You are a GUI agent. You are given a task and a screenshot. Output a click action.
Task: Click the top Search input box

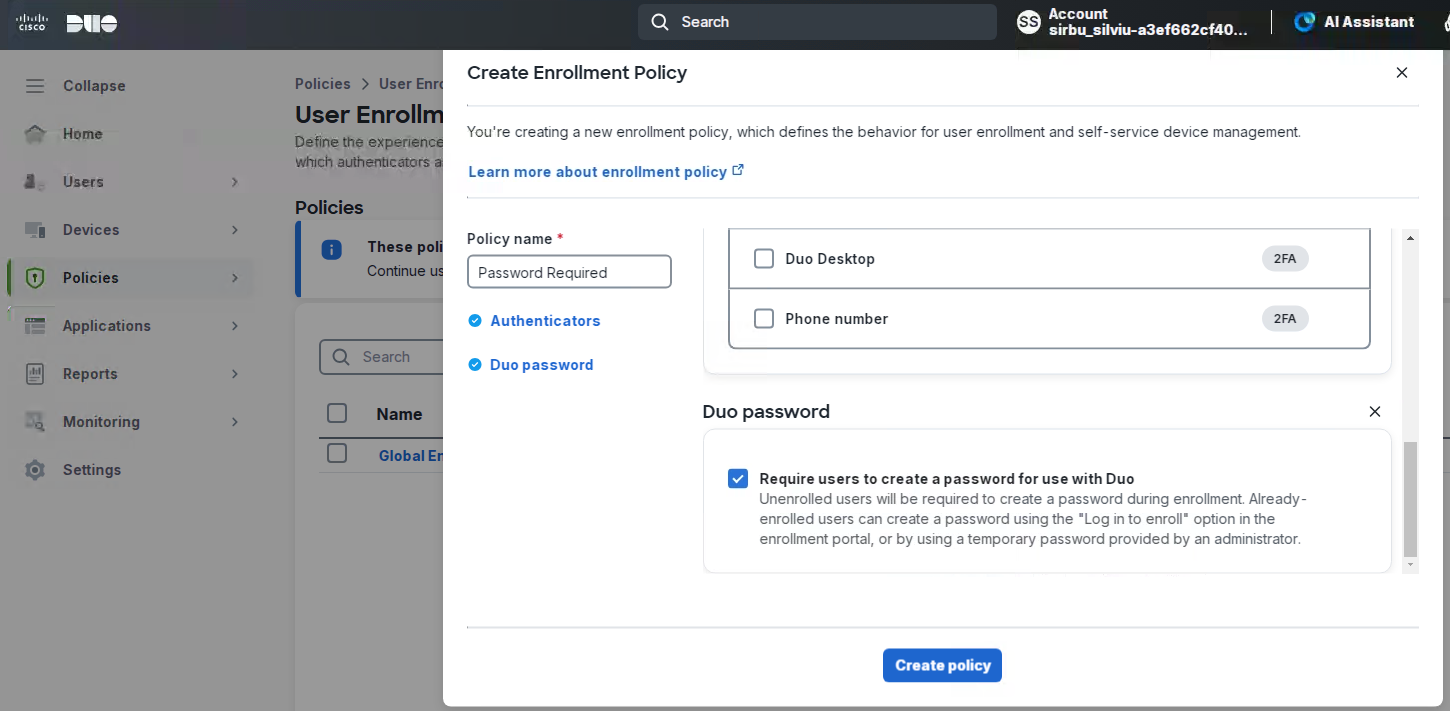click(x=817, y=22)
